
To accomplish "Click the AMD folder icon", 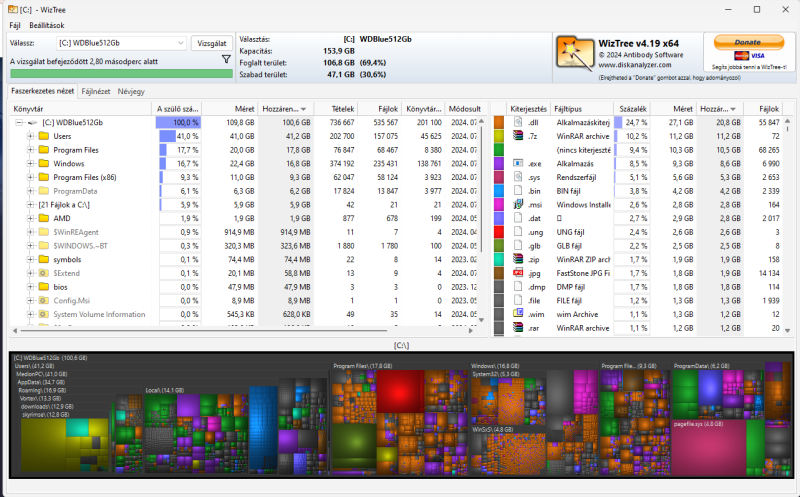I will pos(44,218).
